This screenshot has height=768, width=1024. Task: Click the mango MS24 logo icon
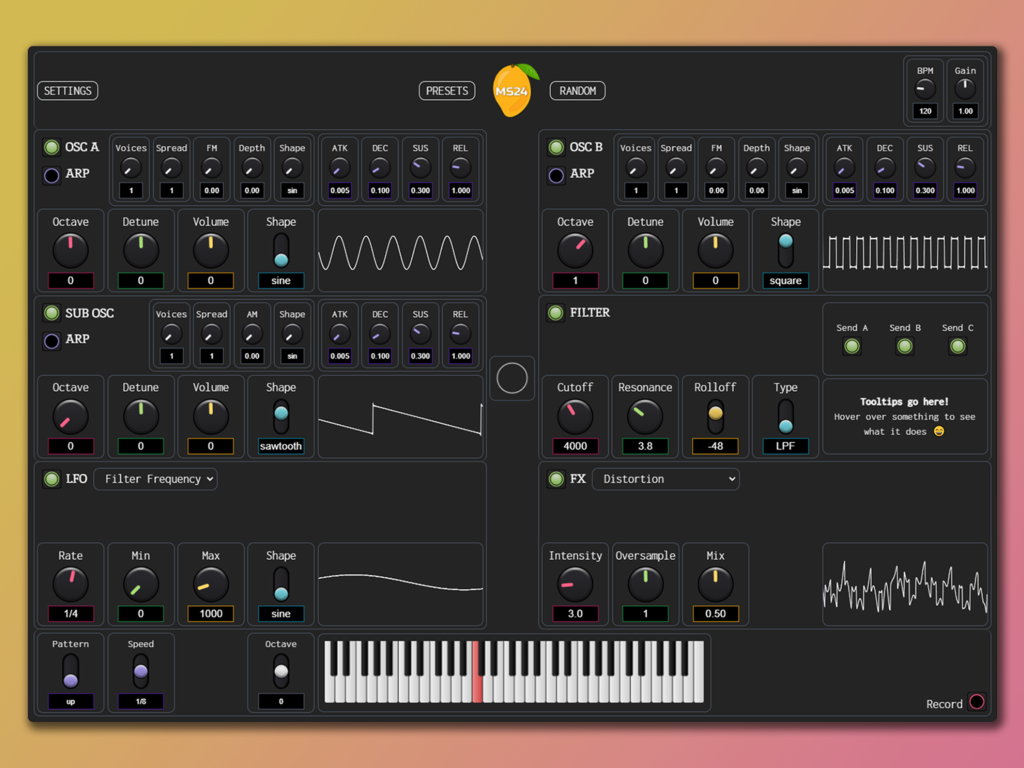click(512, 90)
